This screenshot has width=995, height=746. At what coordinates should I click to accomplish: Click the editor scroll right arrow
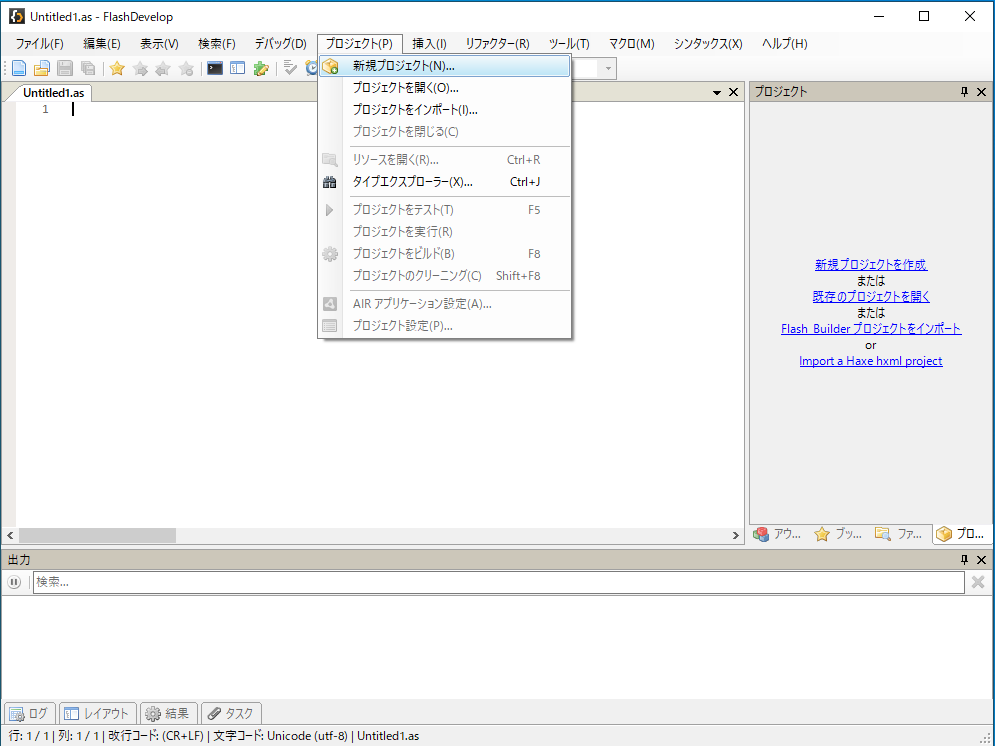point(736,535)
